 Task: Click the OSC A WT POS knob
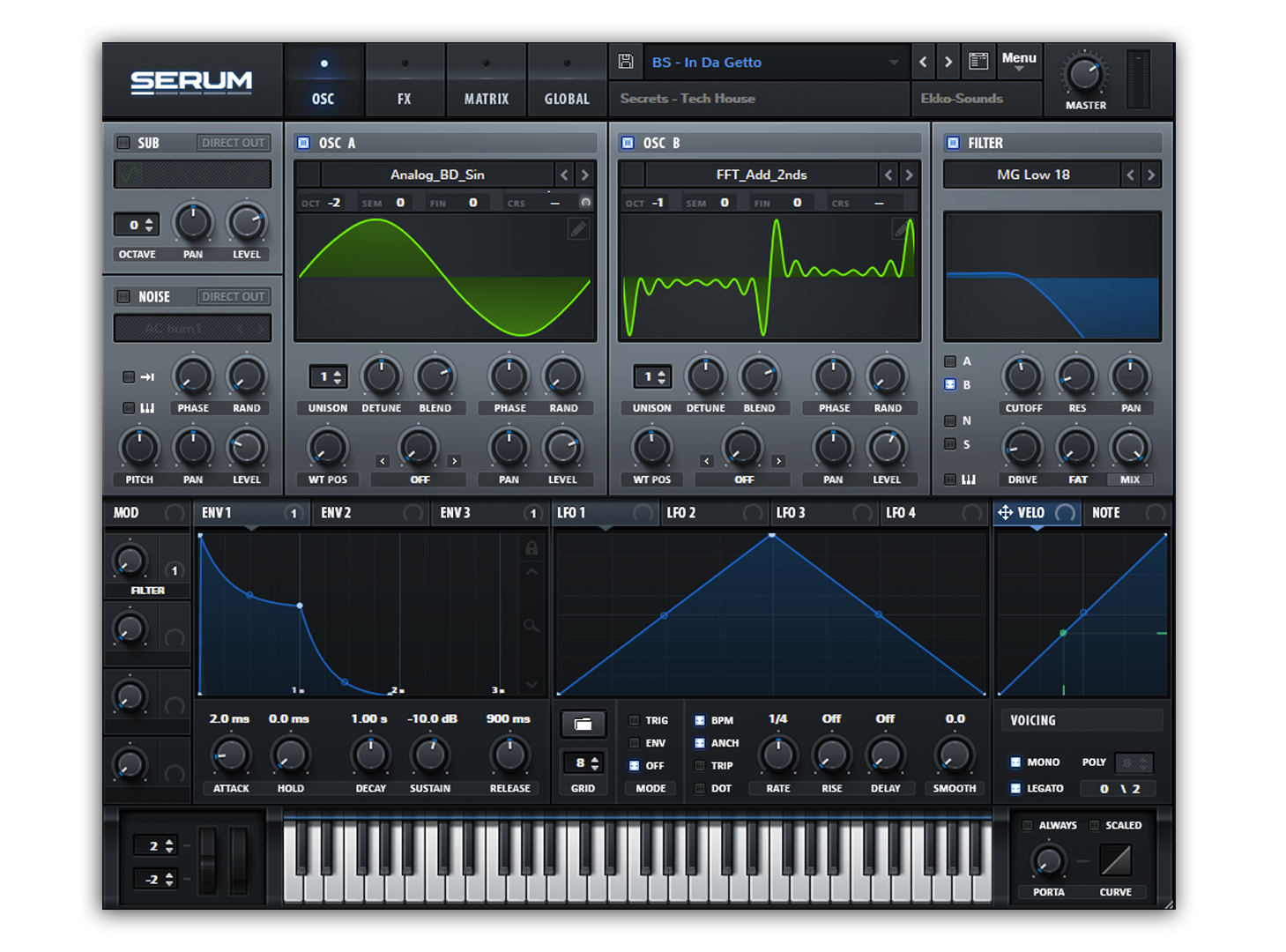(x=327, y=448)
